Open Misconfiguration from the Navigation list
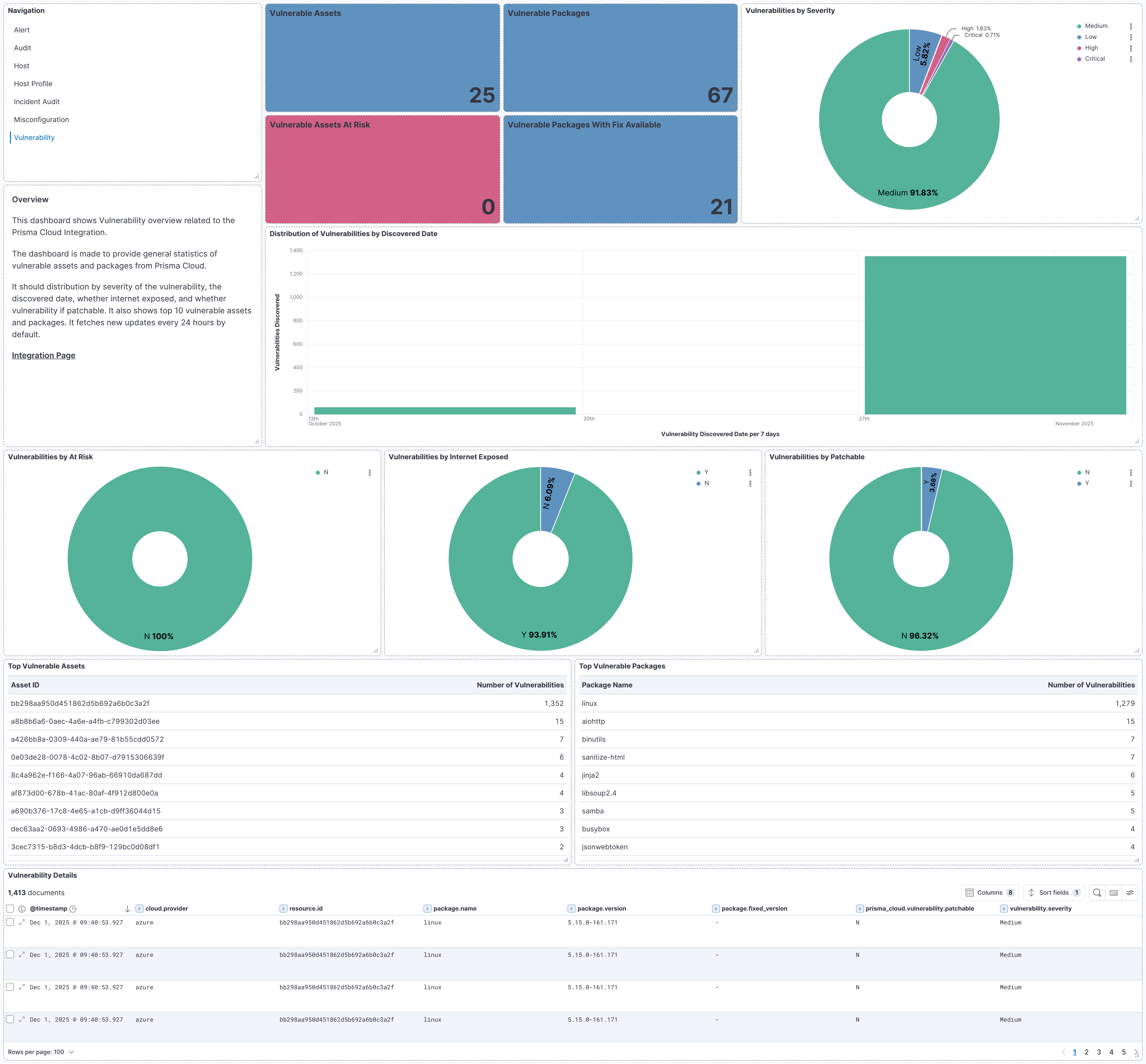 (x=41, y=119)
